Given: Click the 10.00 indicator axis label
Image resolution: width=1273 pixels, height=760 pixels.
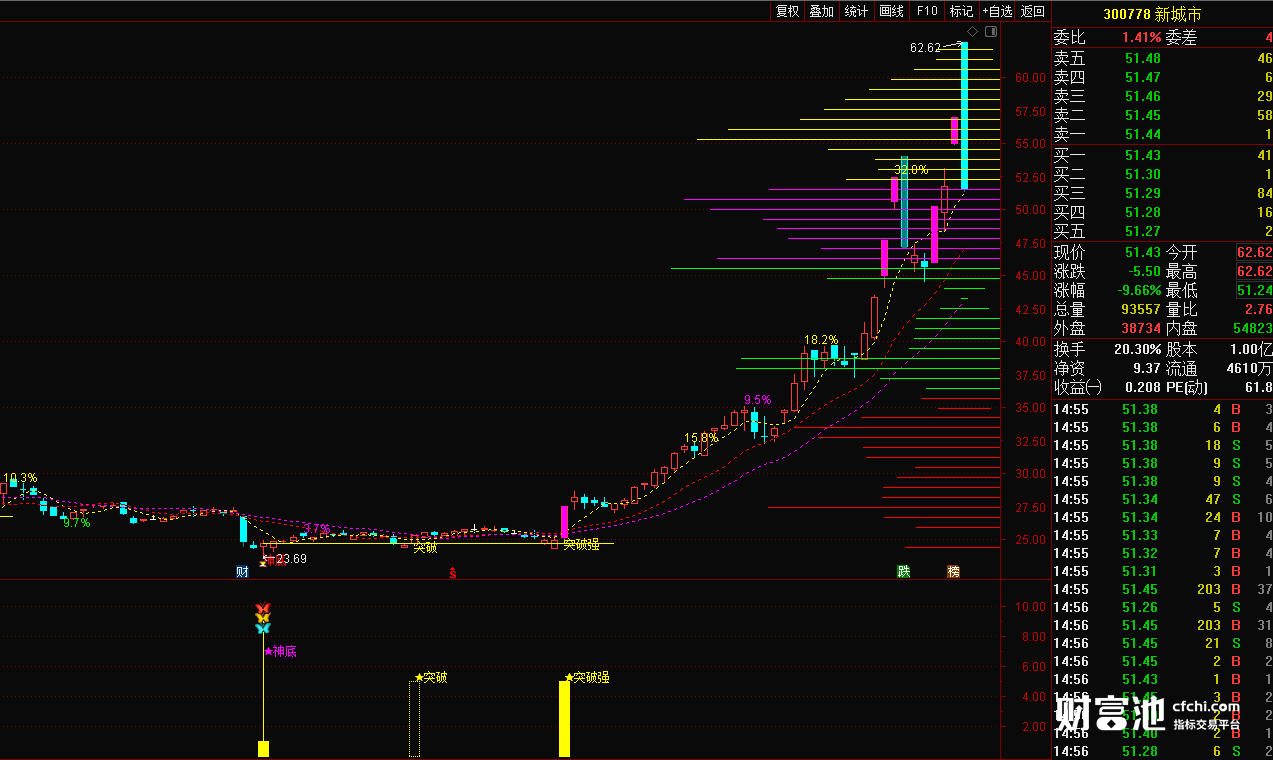Looking at the screenshot, I should pos(1030,607).
